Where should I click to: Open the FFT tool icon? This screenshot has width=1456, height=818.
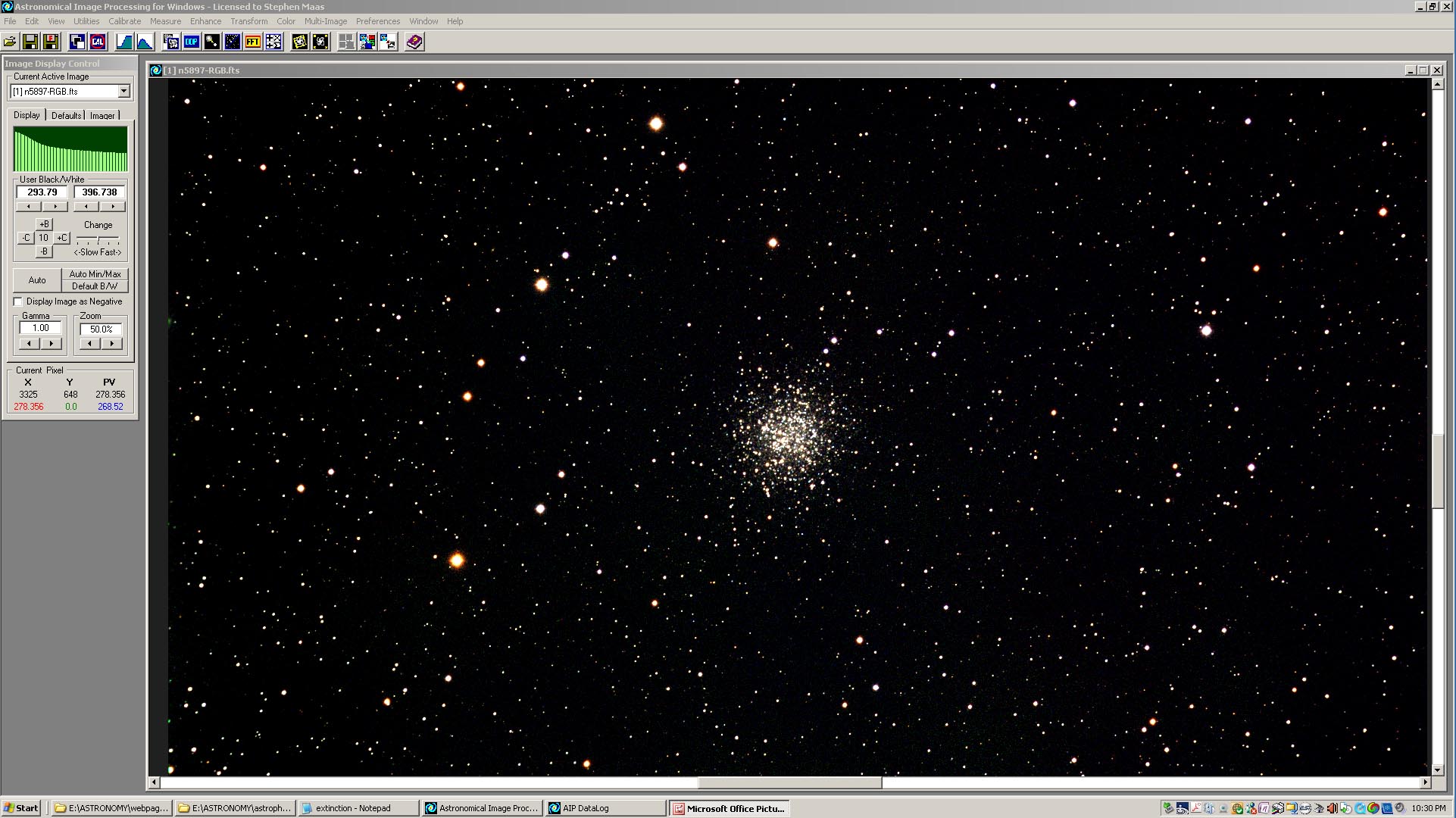(x=253, y=42)
